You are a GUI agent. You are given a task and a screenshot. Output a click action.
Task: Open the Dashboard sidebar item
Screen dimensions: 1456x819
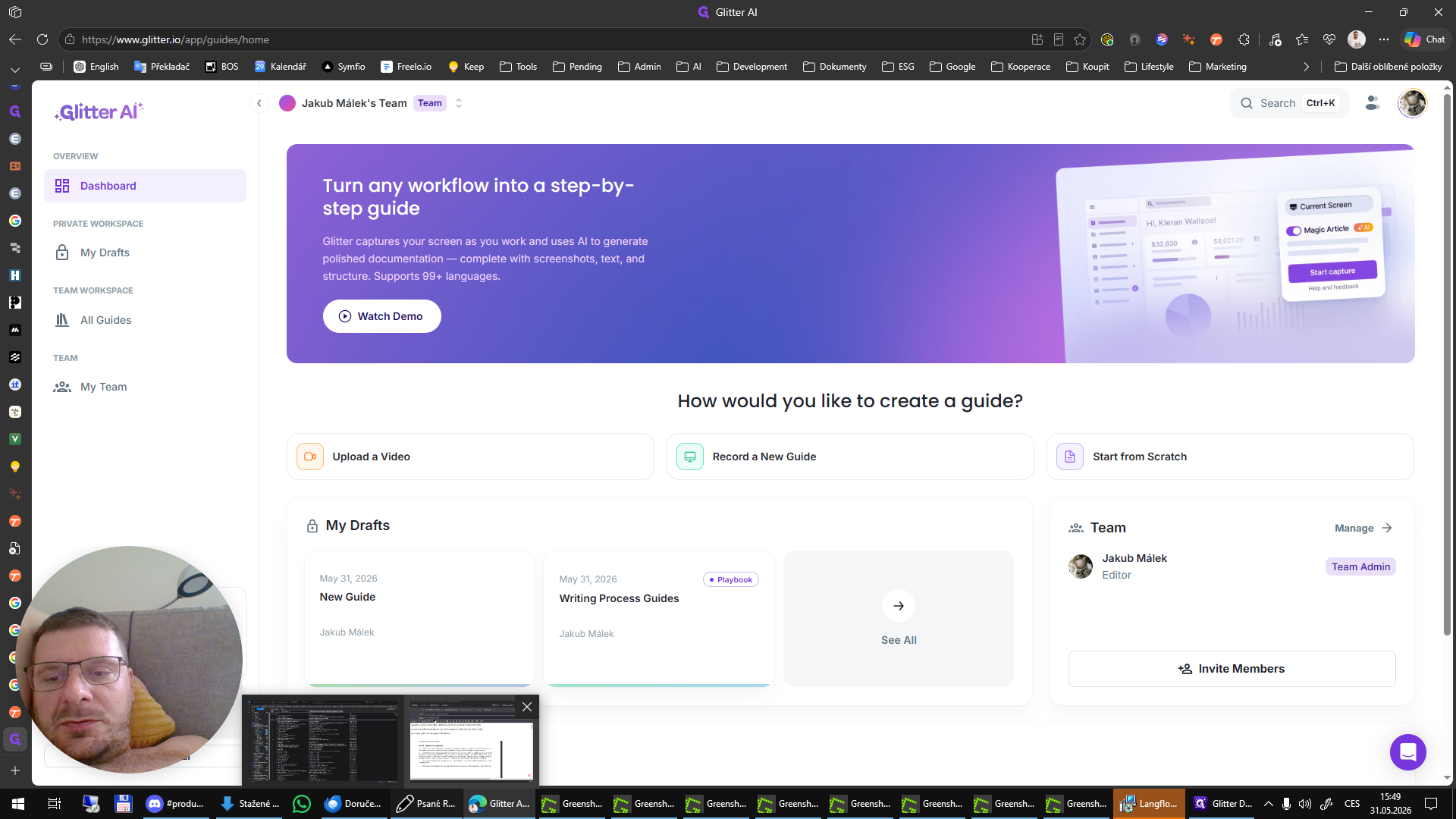click(145, 186)
